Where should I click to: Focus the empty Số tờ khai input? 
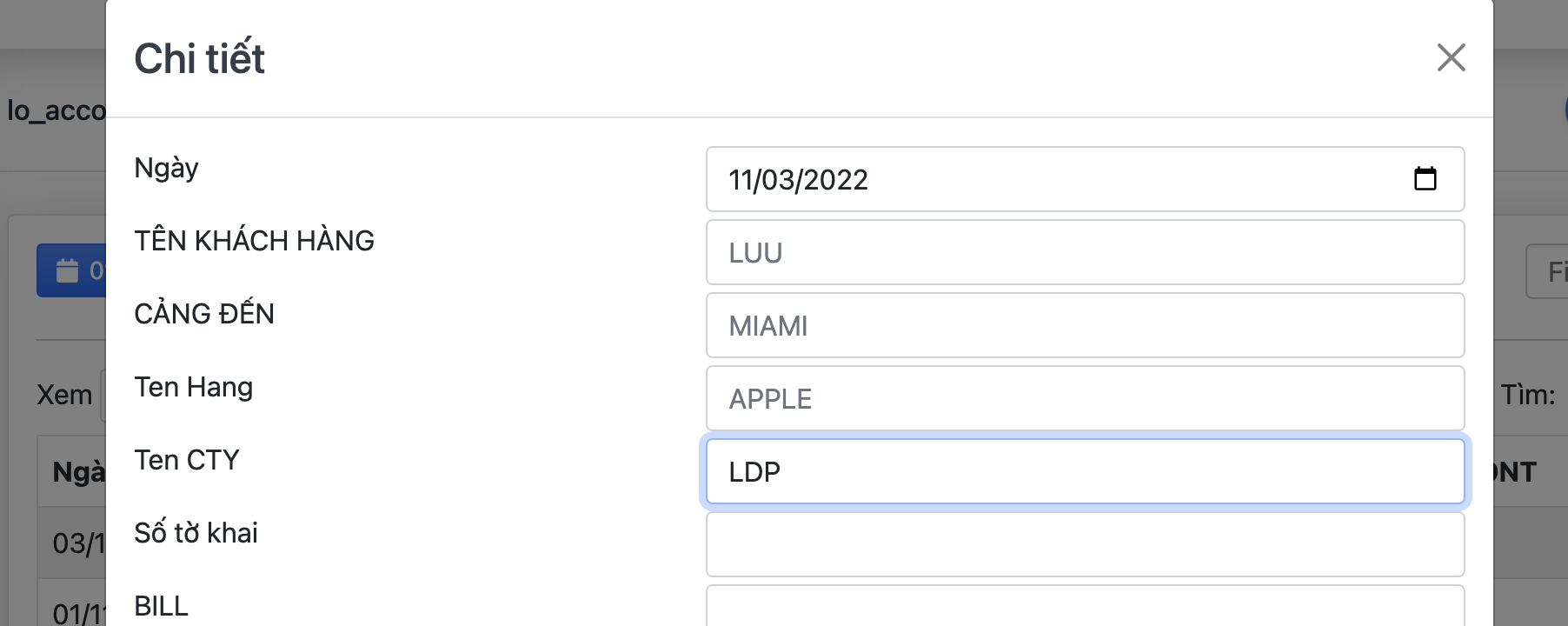[x=1085, y=544]
